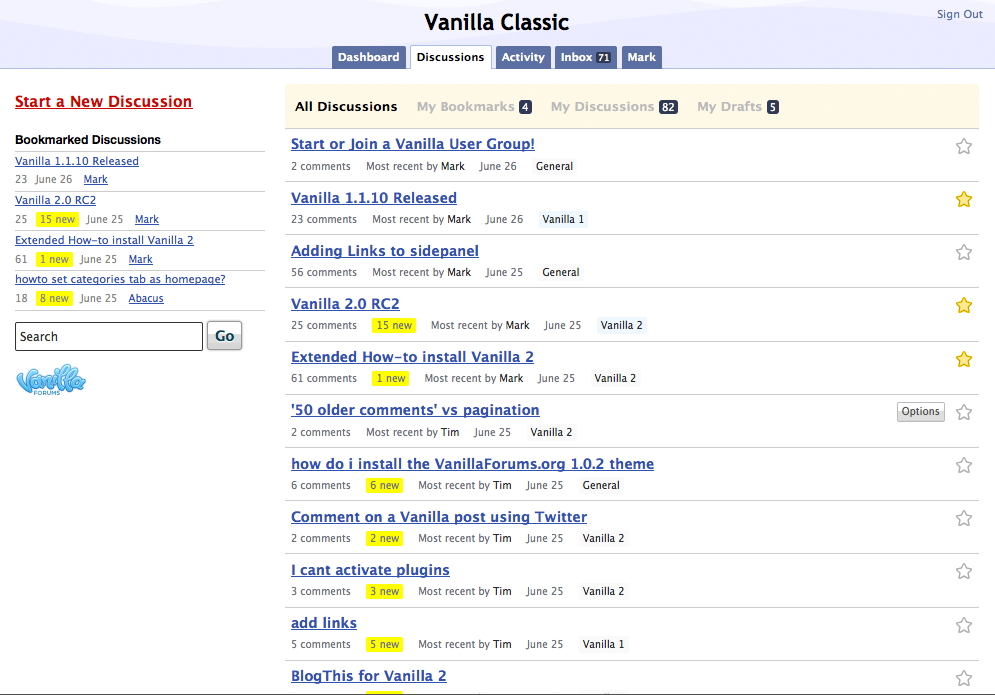Unbookmark 'Extended How-to install Vanilla 2'
Image resolution: width=995 pixels, height=695 pixels.
tap(963, 358)
